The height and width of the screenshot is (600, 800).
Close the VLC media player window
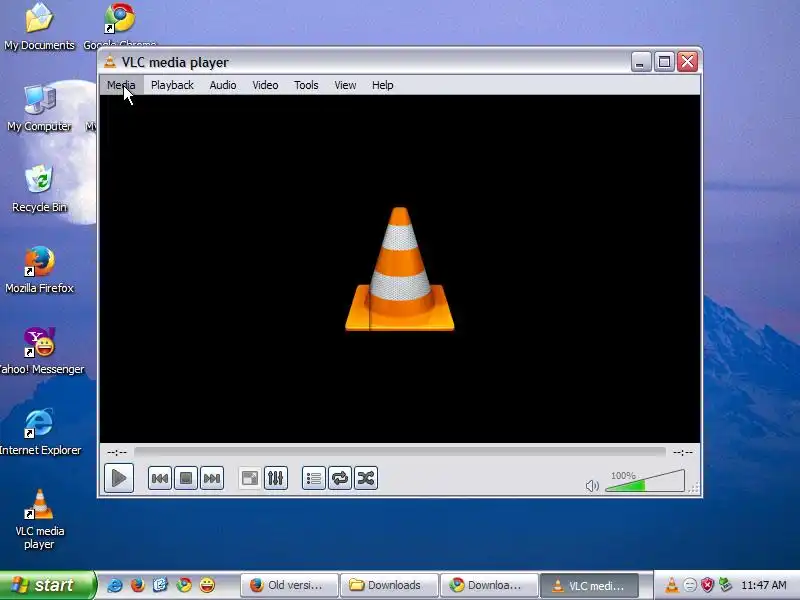point(687,62)
